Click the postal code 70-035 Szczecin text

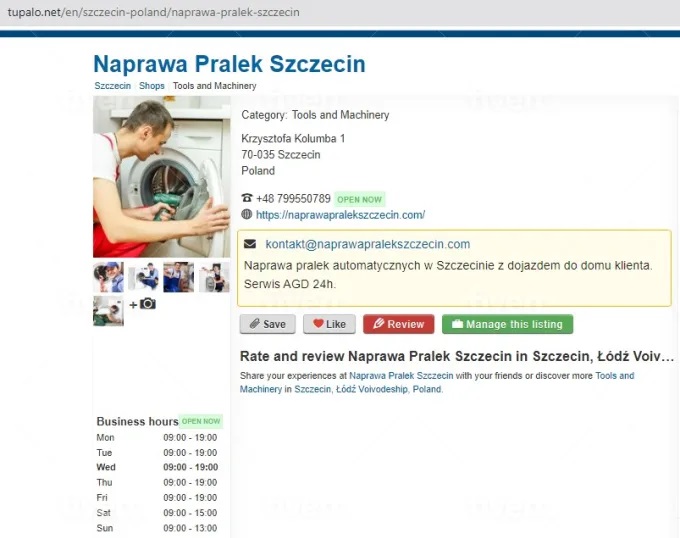[281, 155]
